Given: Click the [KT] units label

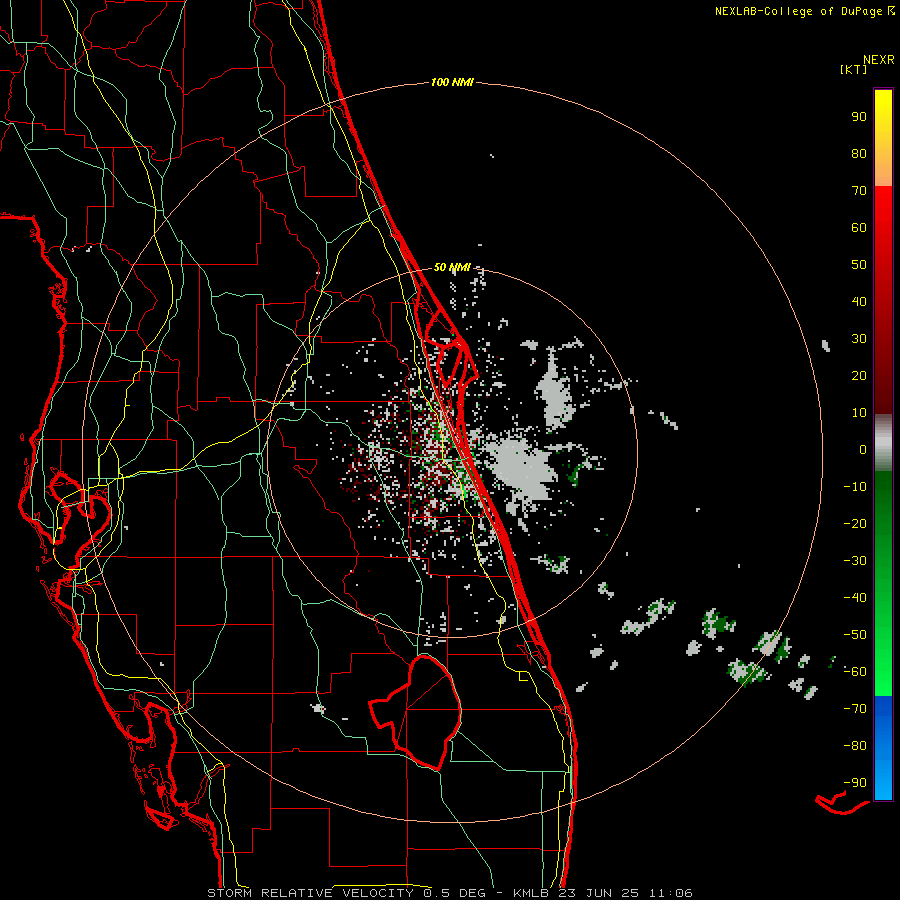Looking at the screenshot, I should 853,69.
